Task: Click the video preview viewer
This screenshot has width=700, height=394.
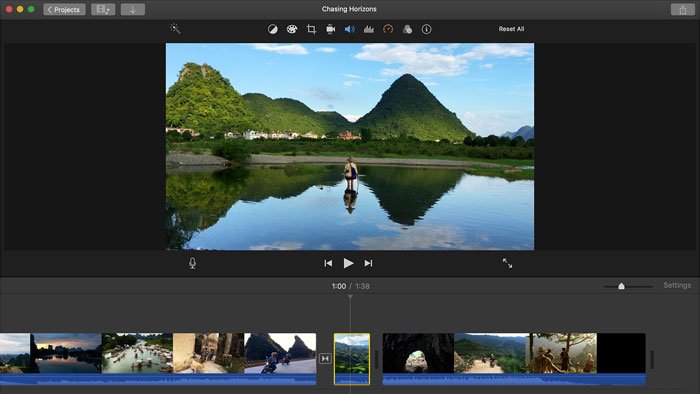Action: point(350,146)
